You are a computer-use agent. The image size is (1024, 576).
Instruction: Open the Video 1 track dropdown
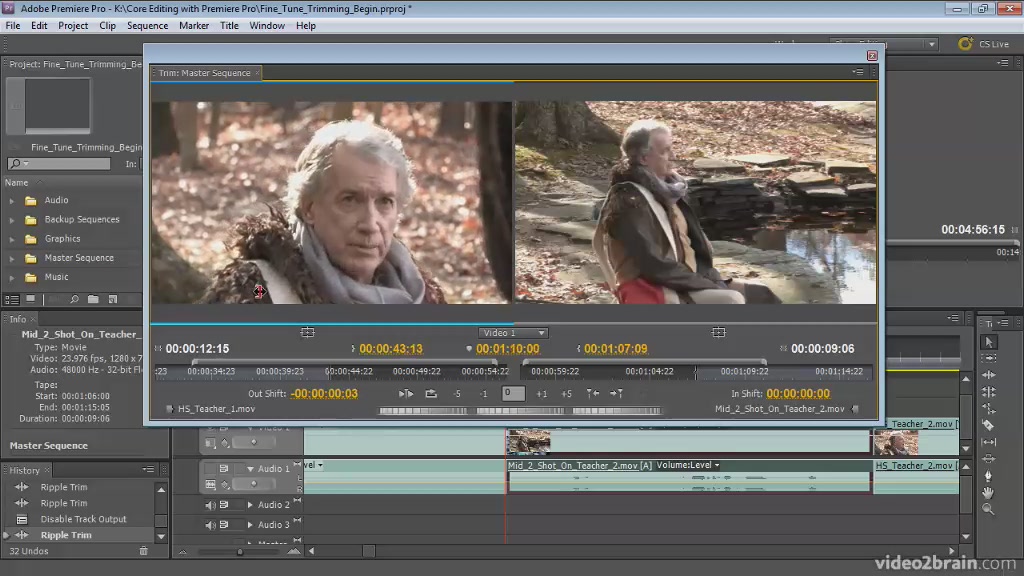point(513,333)
